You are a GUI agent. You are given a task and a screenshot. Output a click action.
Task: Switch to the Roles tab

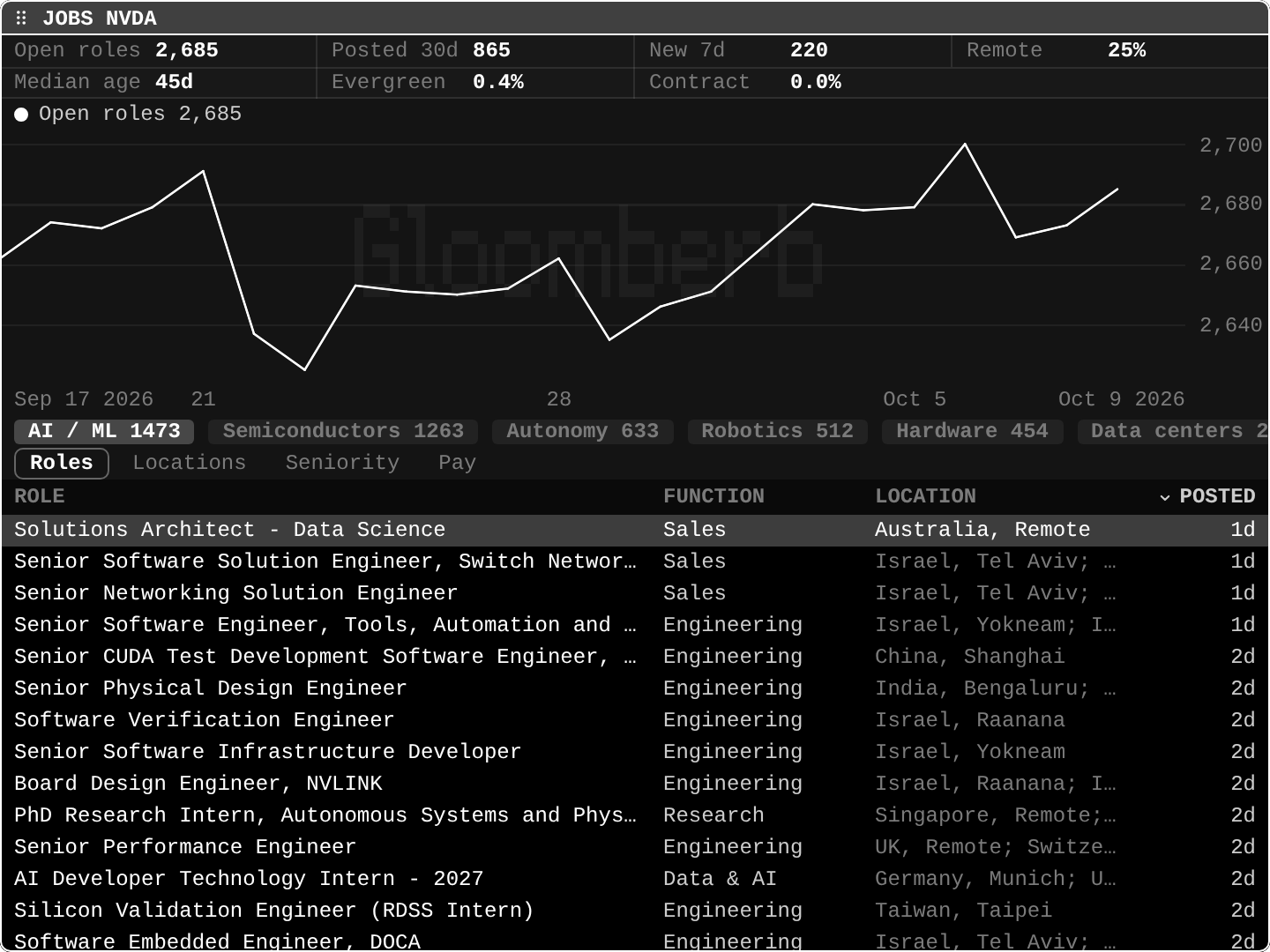[62, 463]
